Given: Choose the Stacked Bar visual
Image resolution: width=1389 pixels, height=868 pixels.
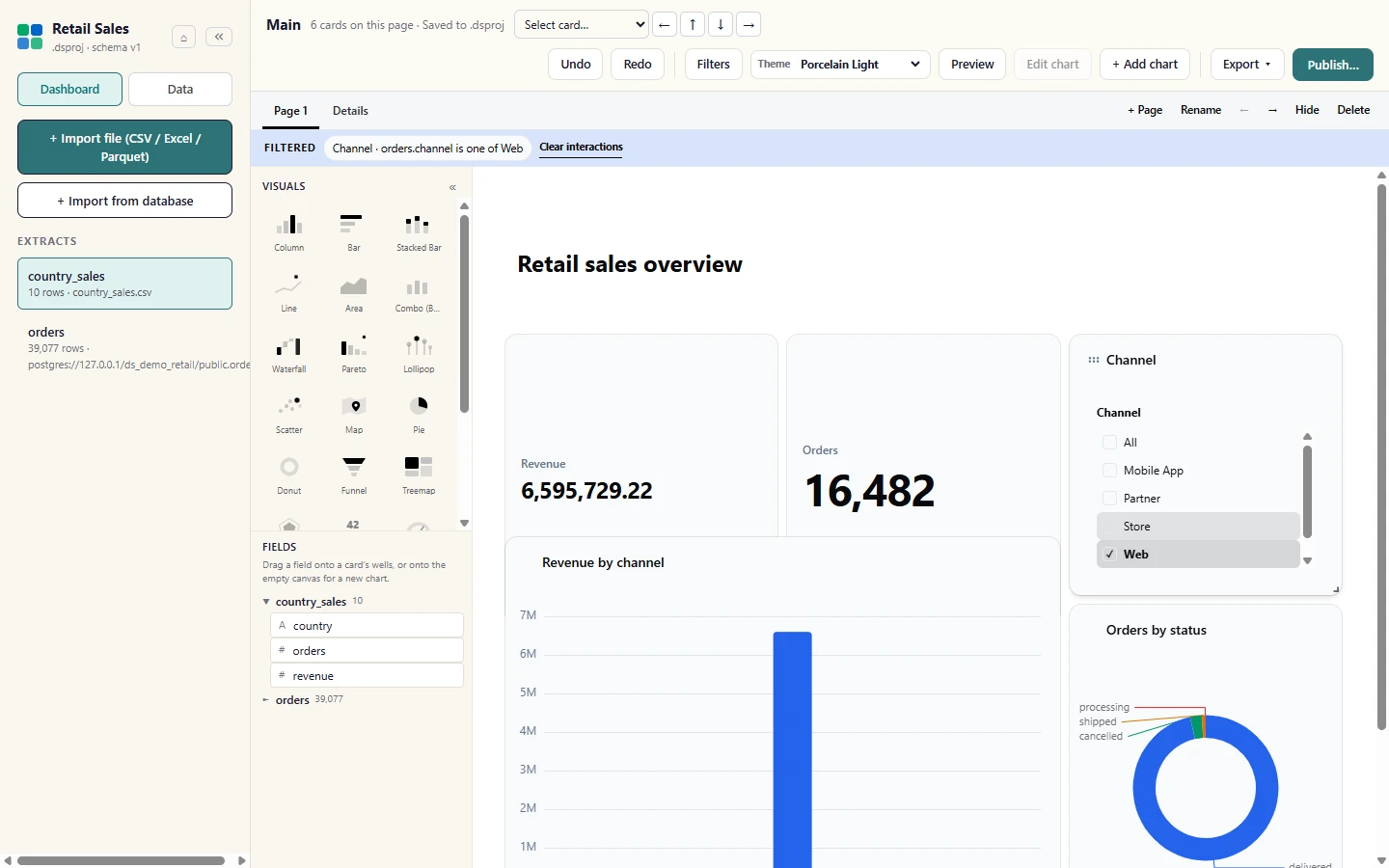Looking at the screenshot, I should [419, 232].
